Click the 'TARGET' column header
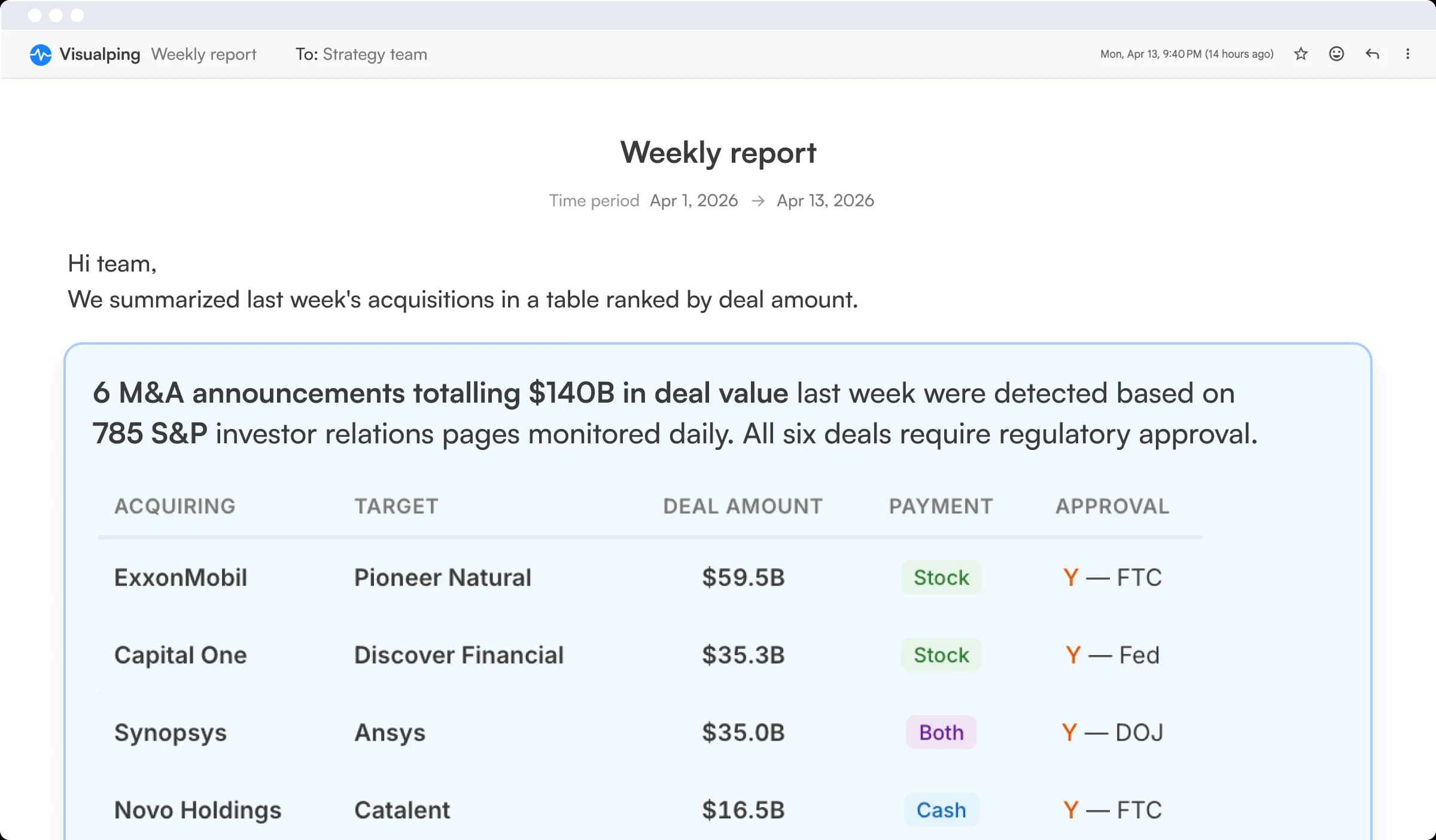The height and width of the screenshot is (840, 1436). coord(396,506)
